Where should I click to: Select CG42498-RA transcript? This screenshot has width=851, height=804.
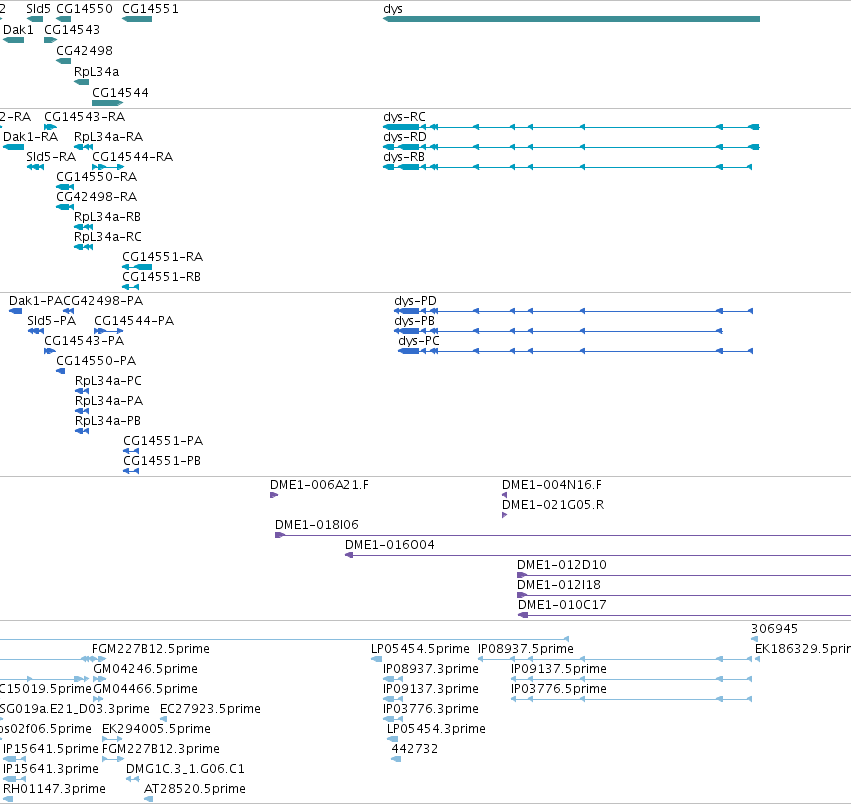coord(65,207)
